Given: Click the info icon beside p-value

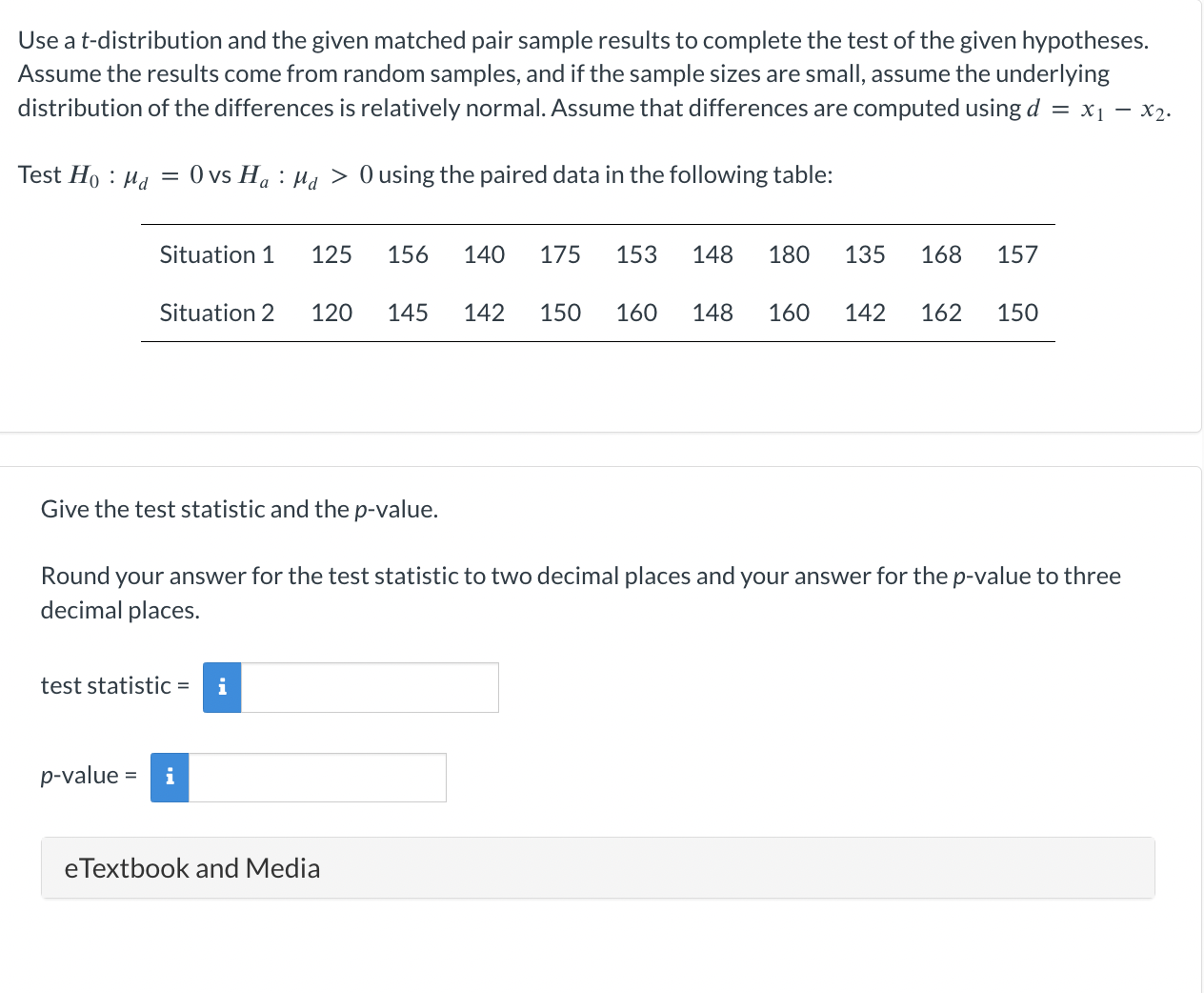Looking at the screenshot, I should coord(169,778).
